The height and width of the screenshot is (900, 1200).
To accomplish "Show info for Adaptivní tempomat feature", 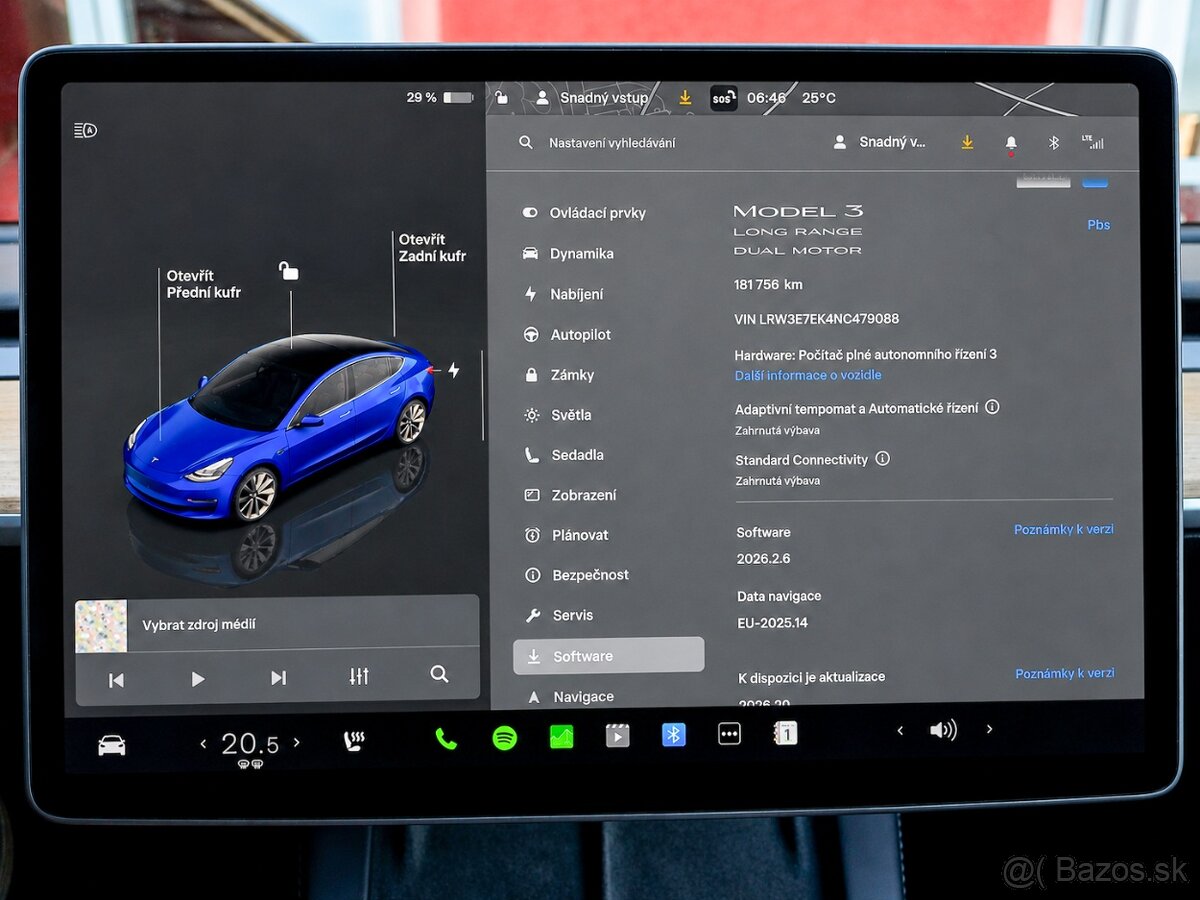I will tap(992, 407).
